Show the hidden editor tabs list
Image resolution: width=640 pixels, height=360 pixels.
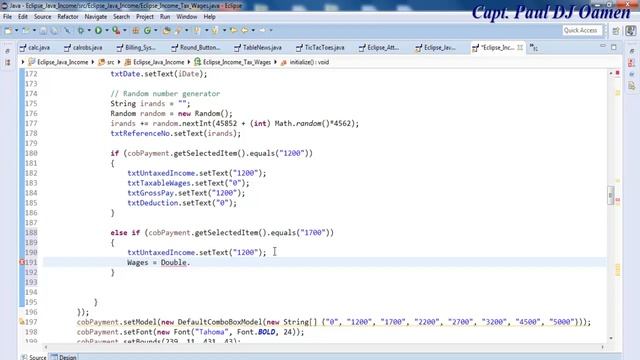click(x=533, y=48)
